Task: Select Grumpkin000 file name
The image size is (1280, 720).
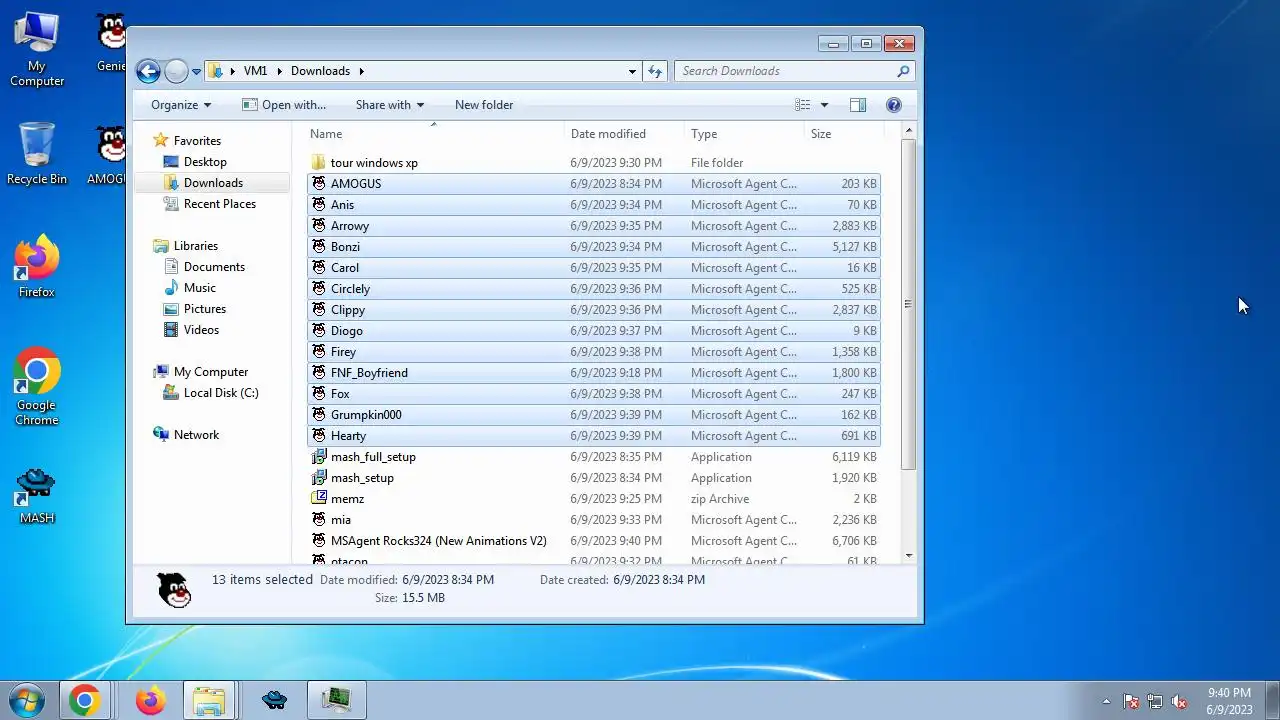Action: (x=366, y=415)
